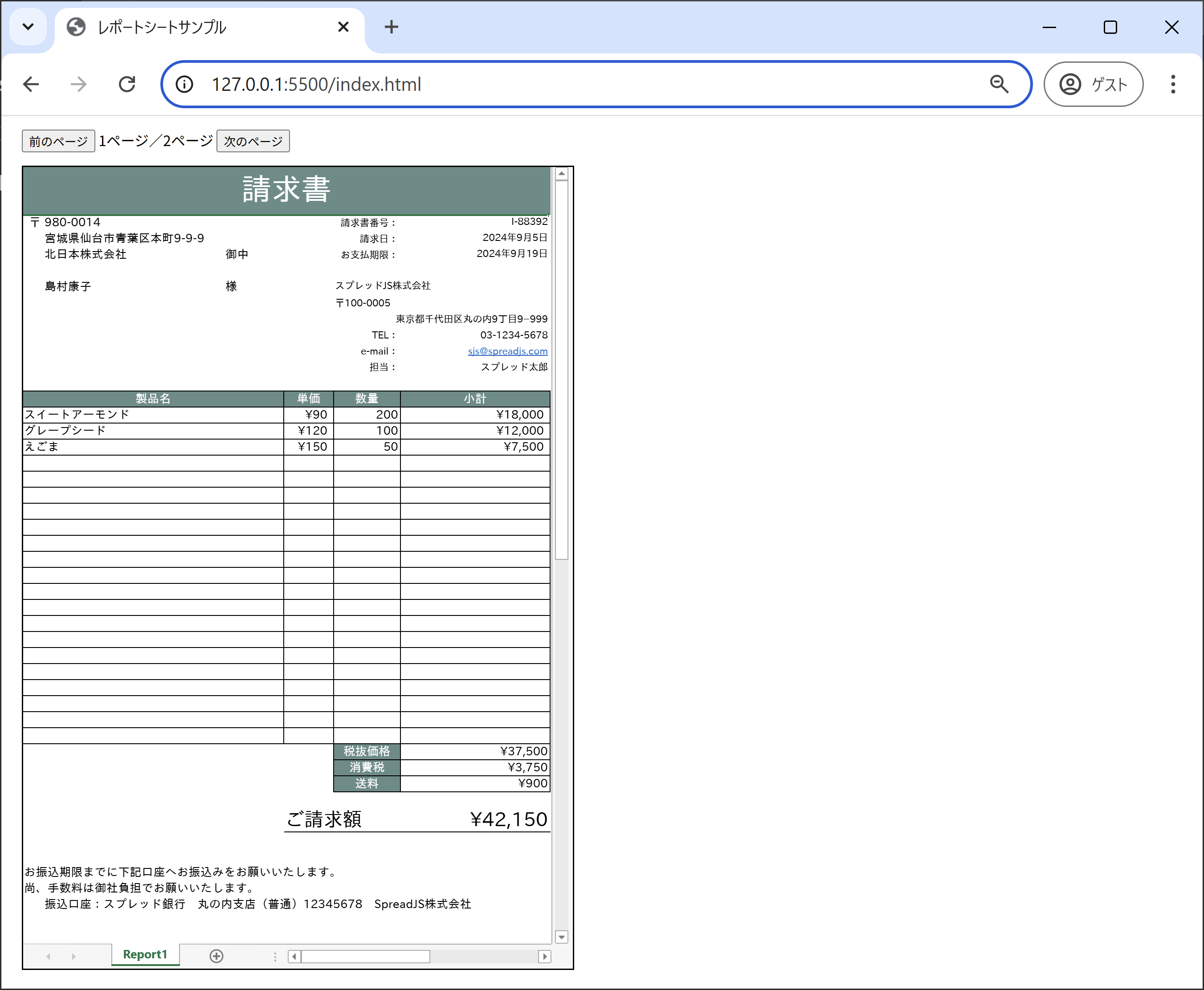Image resolution: width=1204 pixels, height=990 pixels.
Task: Click the horizontal scrollbar thumb
Action: coord(366,956)
